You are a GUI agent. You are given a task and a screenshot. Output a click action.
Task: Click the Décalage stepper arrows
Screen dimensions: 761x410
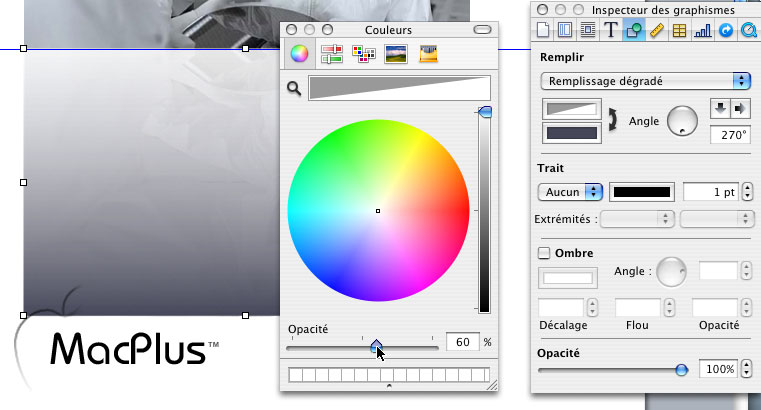tap(592, 308)
